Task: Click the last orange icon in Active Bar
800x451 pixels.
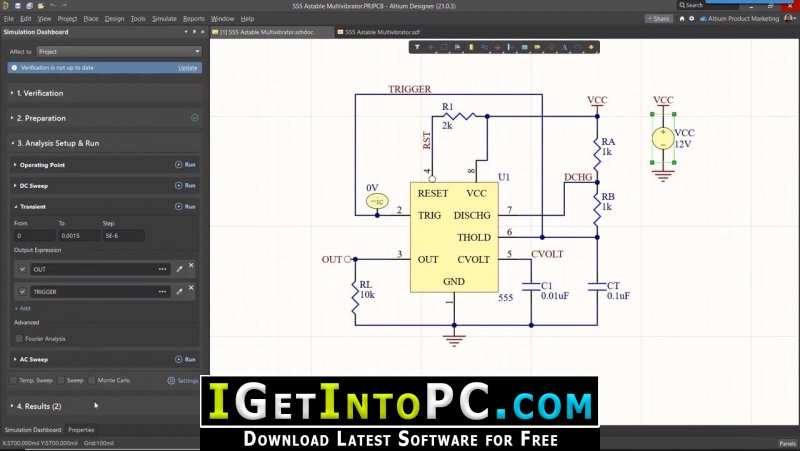Action: [x=591, y=47]
